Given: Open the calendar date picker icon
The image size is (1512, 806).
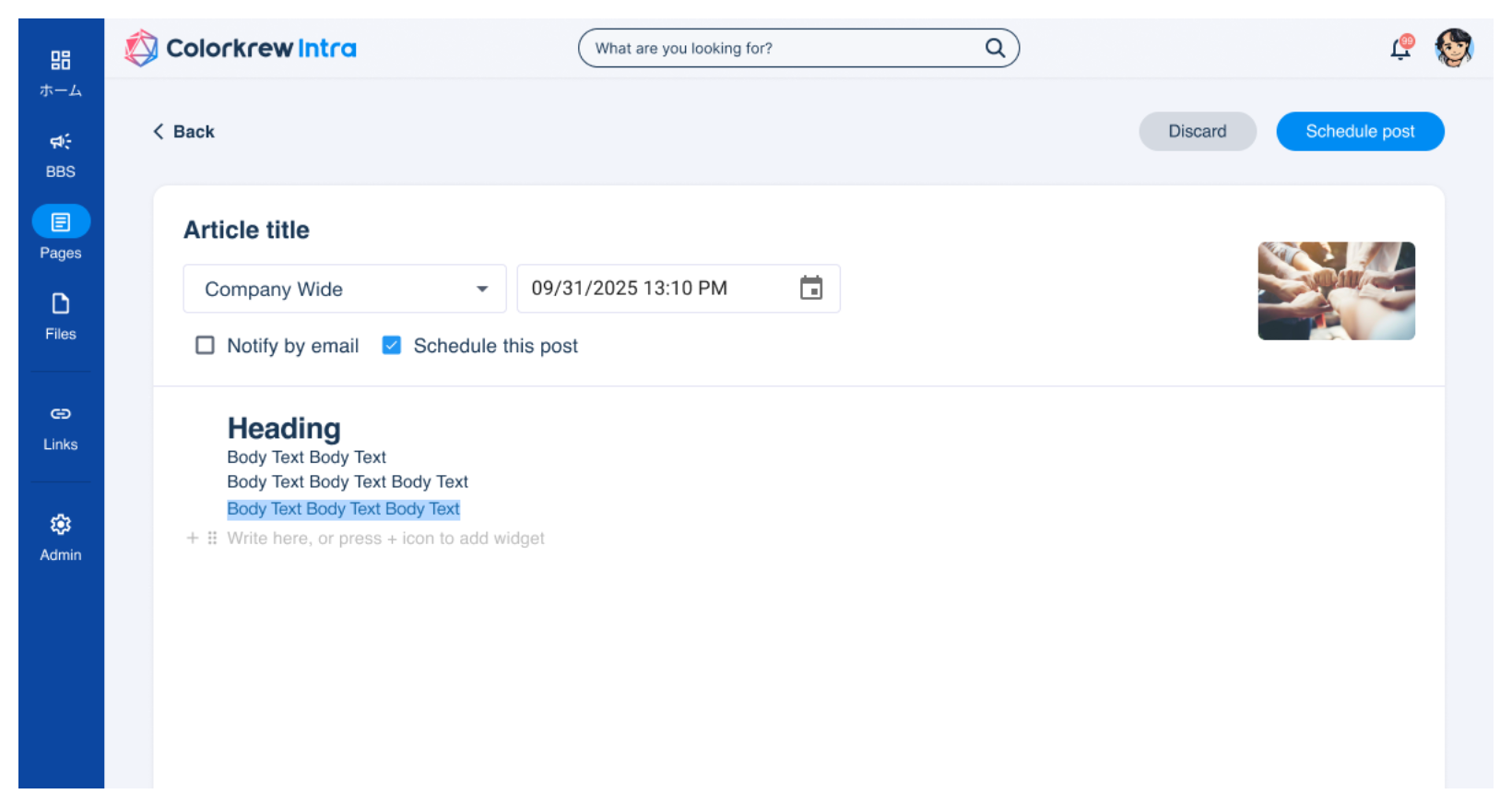Looking at the screenshot, I should tap(810, 289).
